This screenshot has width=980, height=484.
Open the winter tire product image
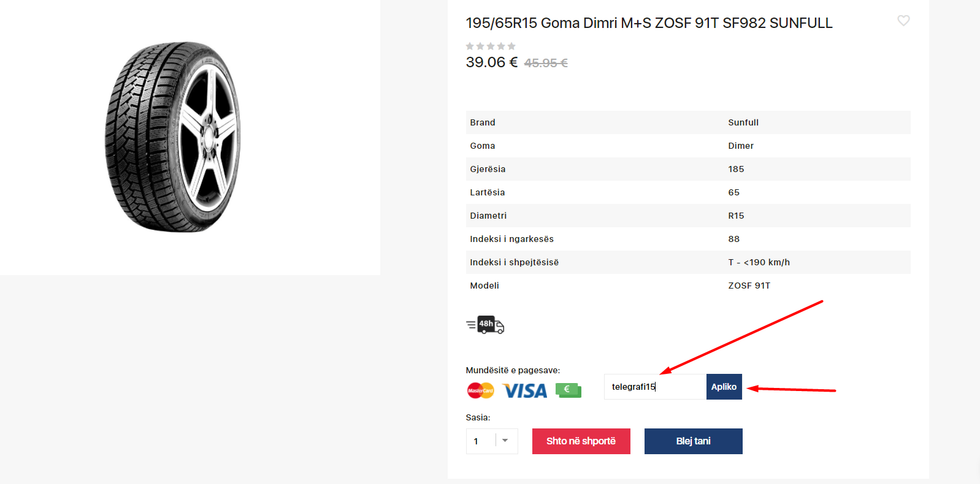click(172, 134)
